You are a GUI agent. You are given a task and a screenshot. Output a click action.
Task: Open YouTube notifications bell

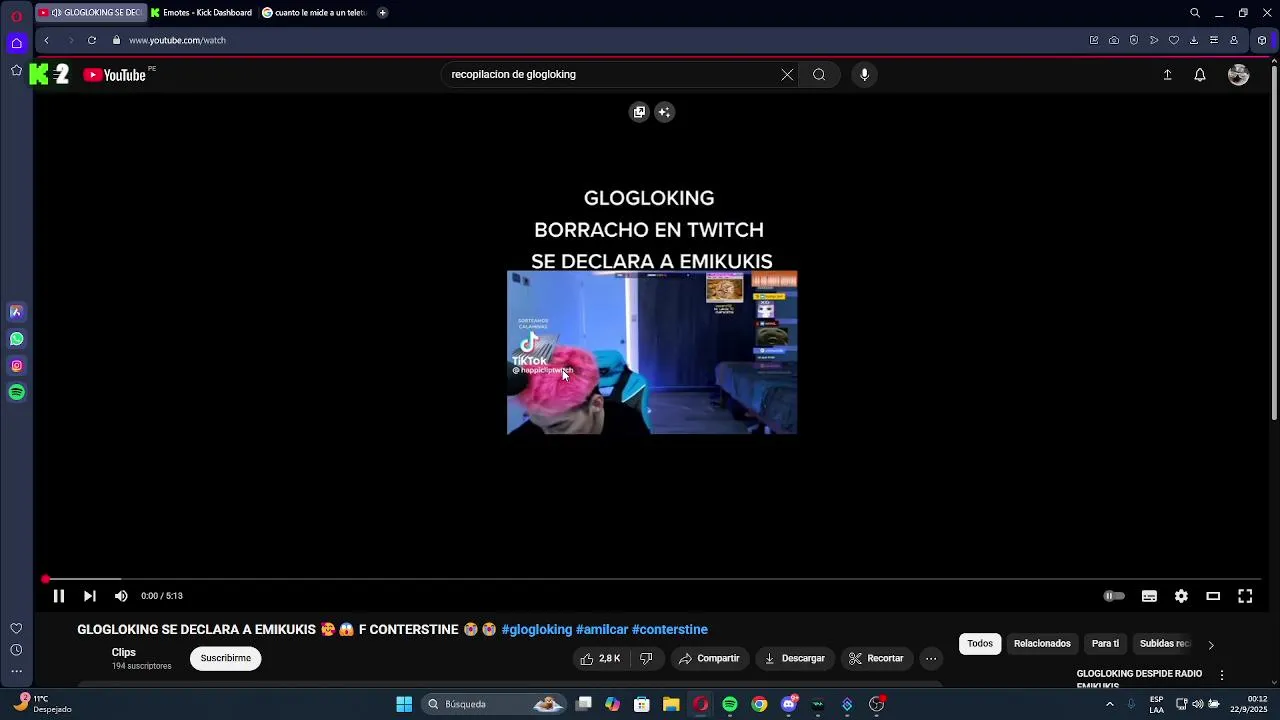1200,75
